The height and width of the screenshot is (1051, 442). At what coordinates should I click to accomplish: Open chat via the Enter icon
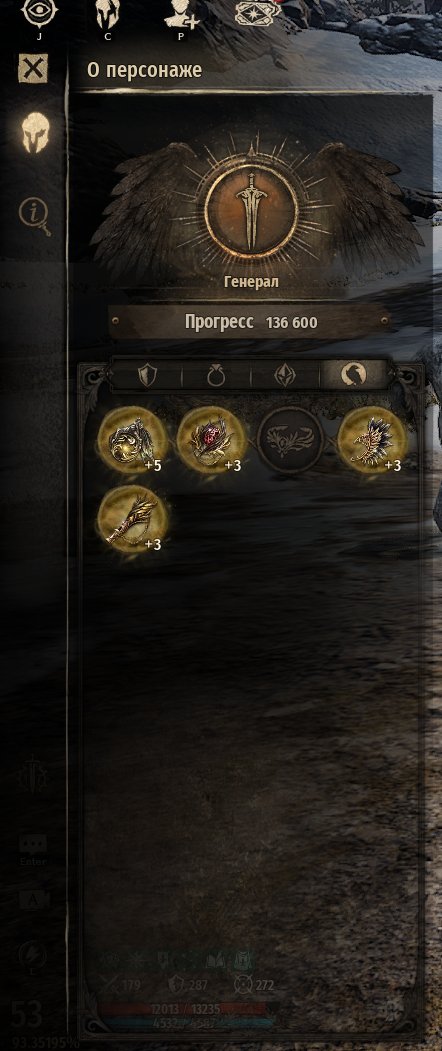[33, 849]
